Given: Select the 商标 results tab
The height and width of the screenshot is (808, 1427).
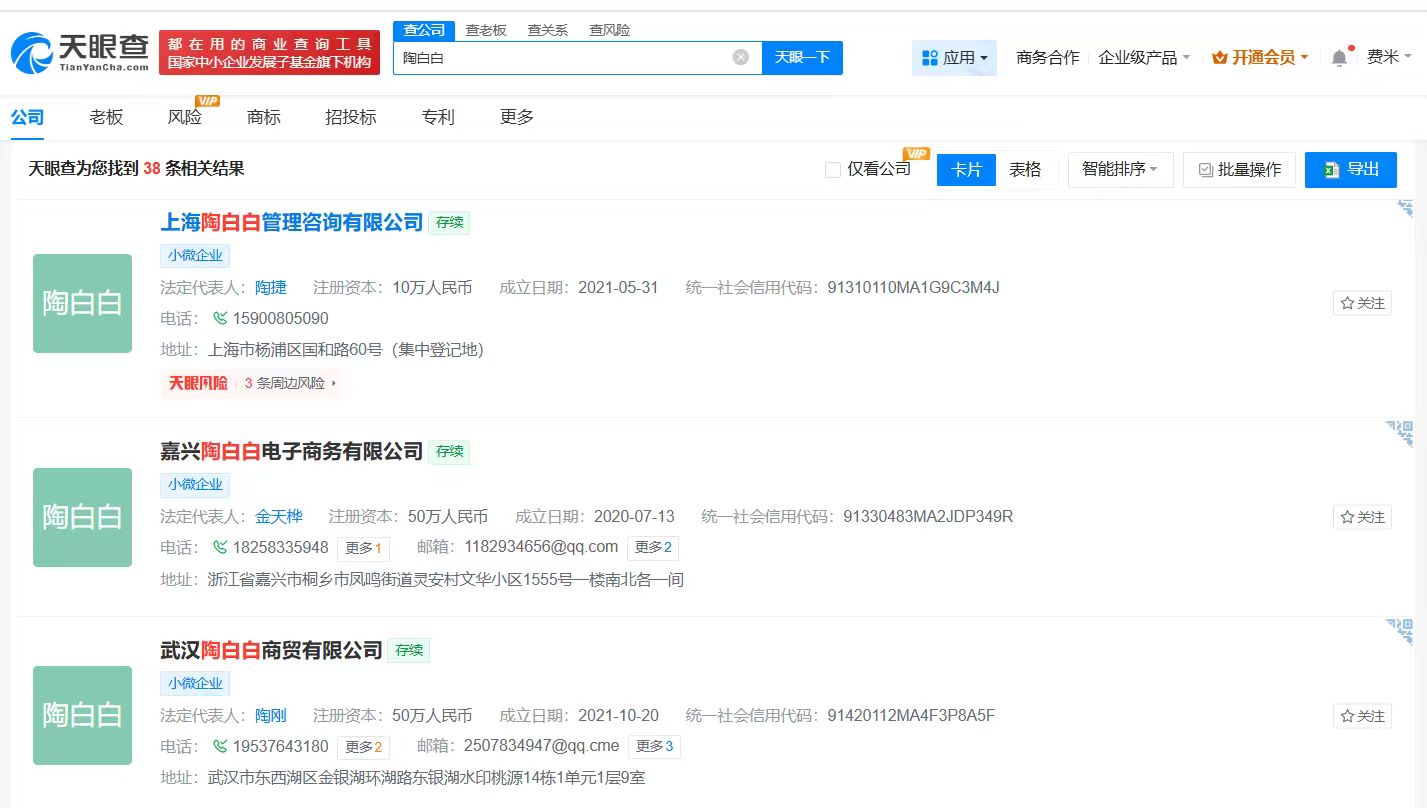Looking at the screenshot, I should coord(264,118).
